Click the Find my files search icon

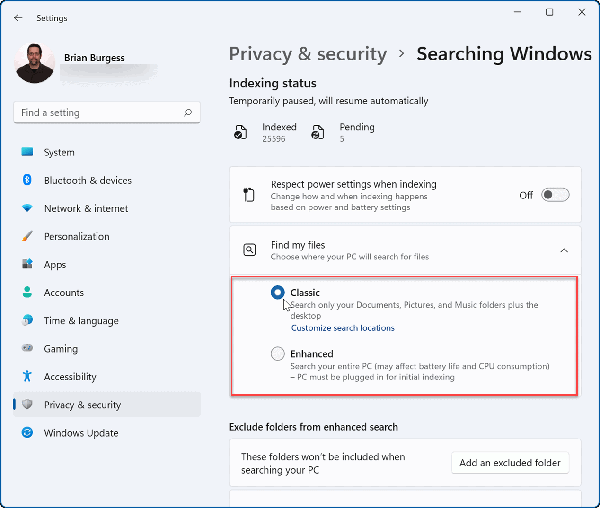pos(249,250)
